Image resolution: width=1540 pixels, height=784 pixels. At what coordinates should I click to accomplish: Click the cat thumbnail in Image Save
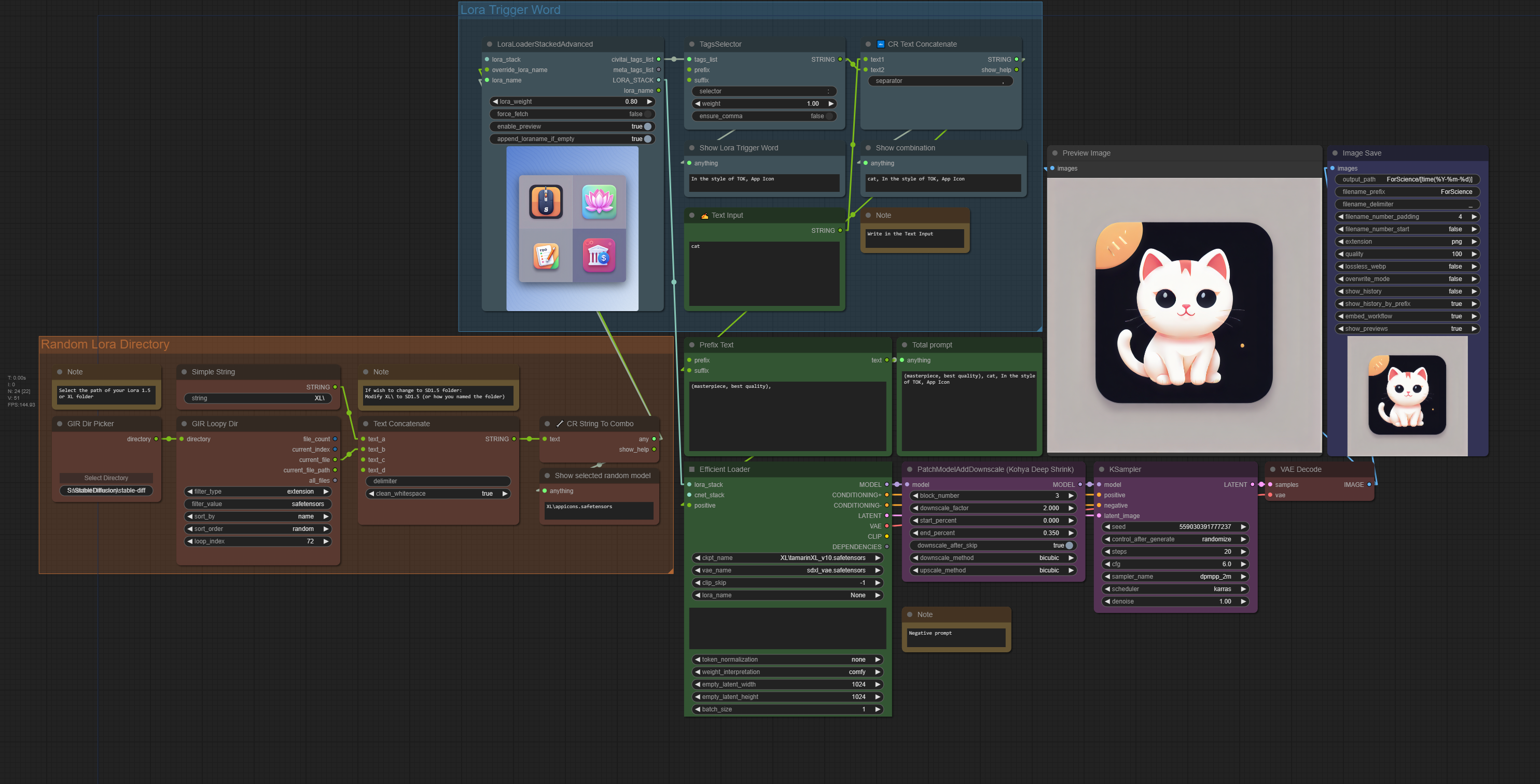(x=1407, y=395)
